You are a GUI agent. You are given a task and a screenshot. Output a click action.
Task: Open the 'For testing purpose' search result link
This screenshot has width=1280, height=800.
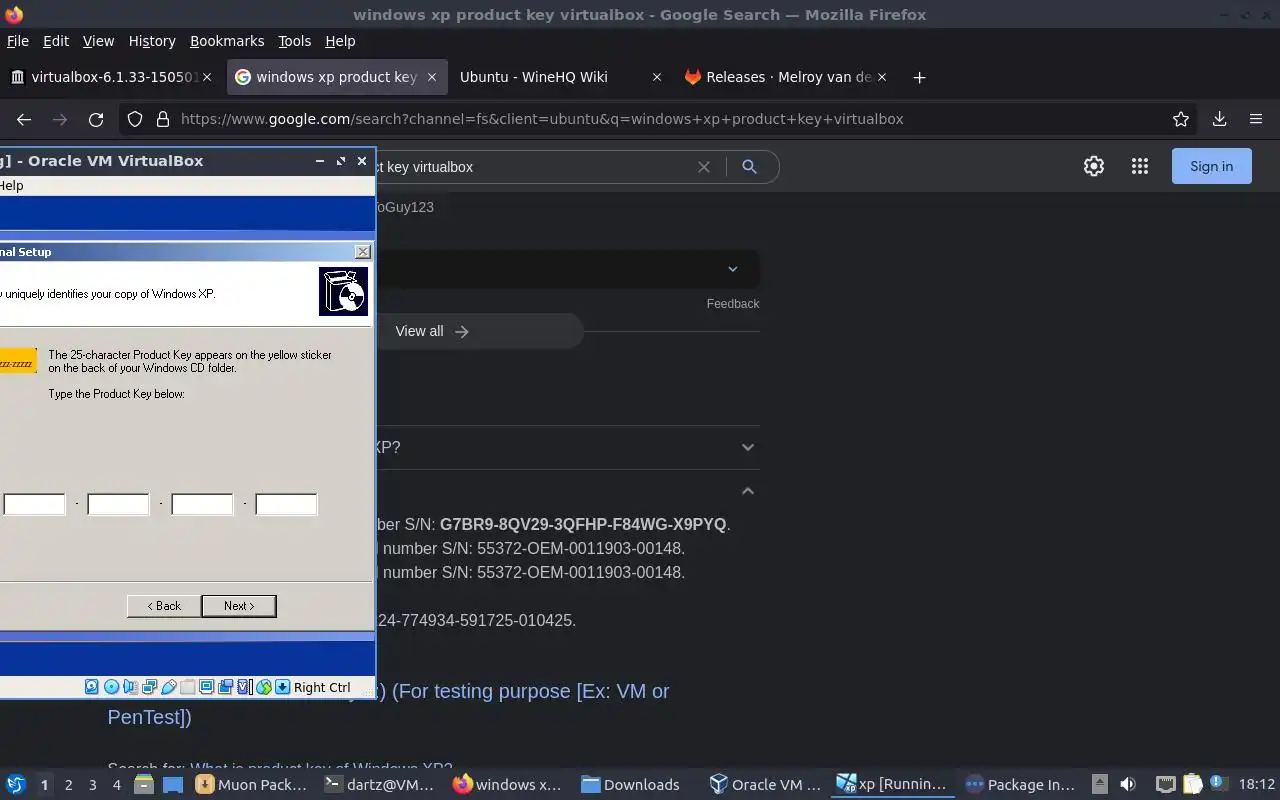pos(389,704)
